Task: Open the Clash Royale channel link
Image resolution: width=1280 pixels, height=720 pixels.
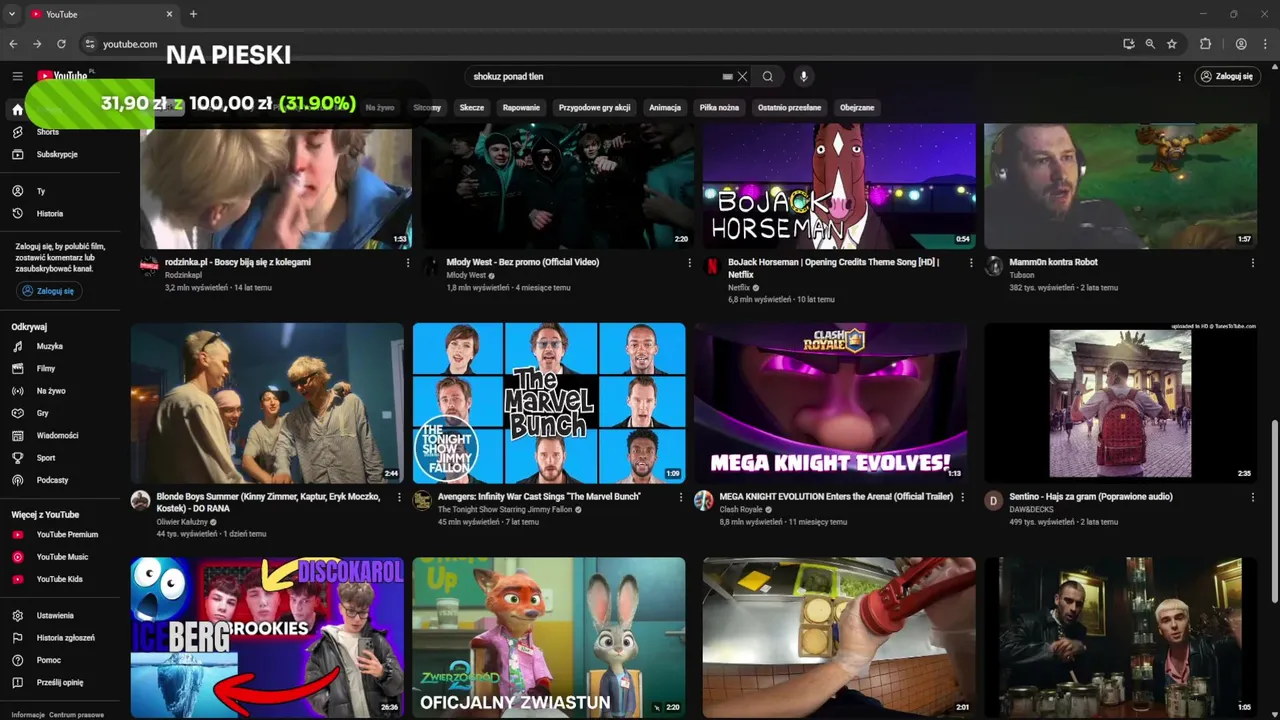Action: (x=741, y=509)
